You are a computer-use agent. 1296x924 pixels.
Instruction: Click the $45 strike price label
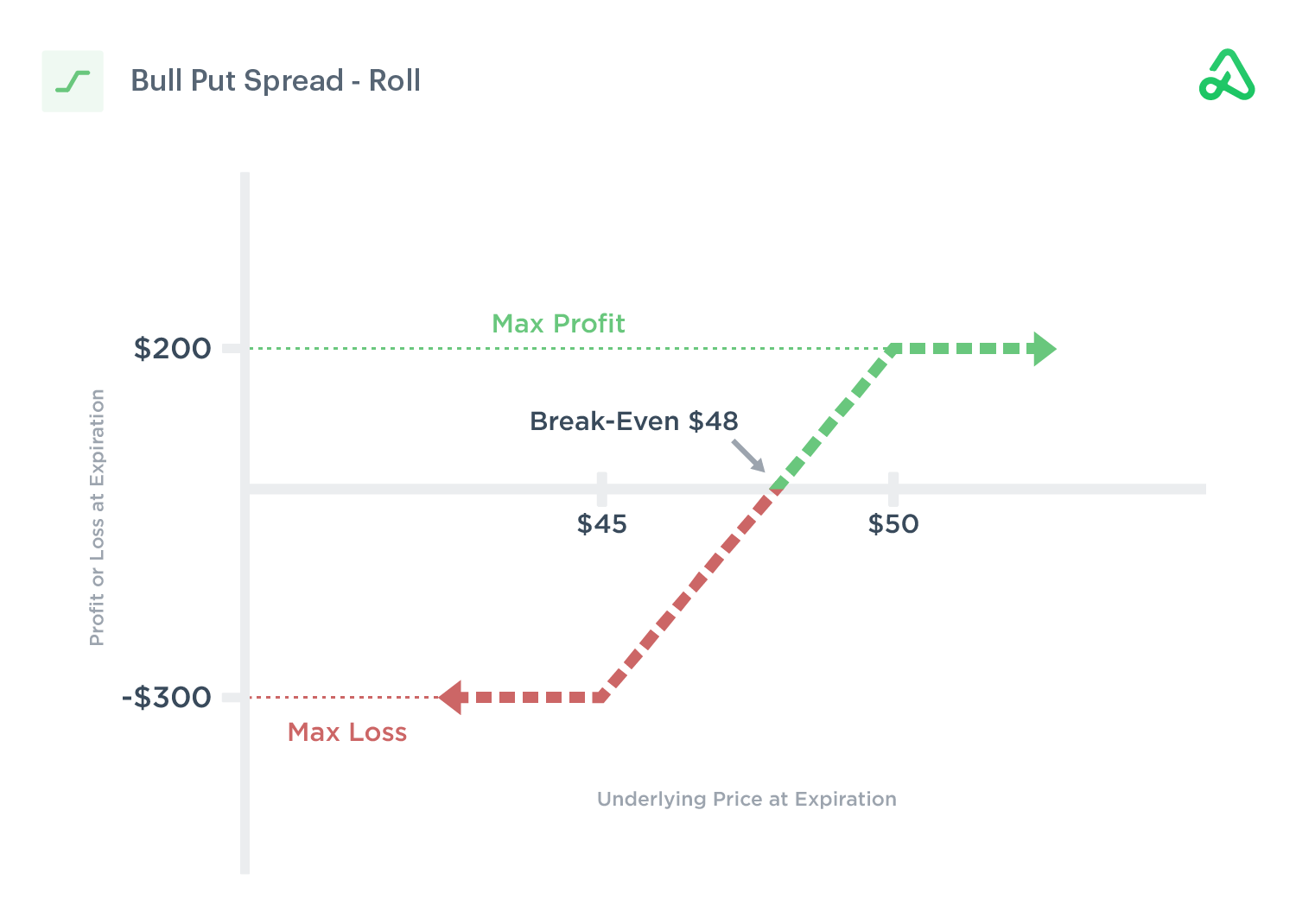(601, 524)
